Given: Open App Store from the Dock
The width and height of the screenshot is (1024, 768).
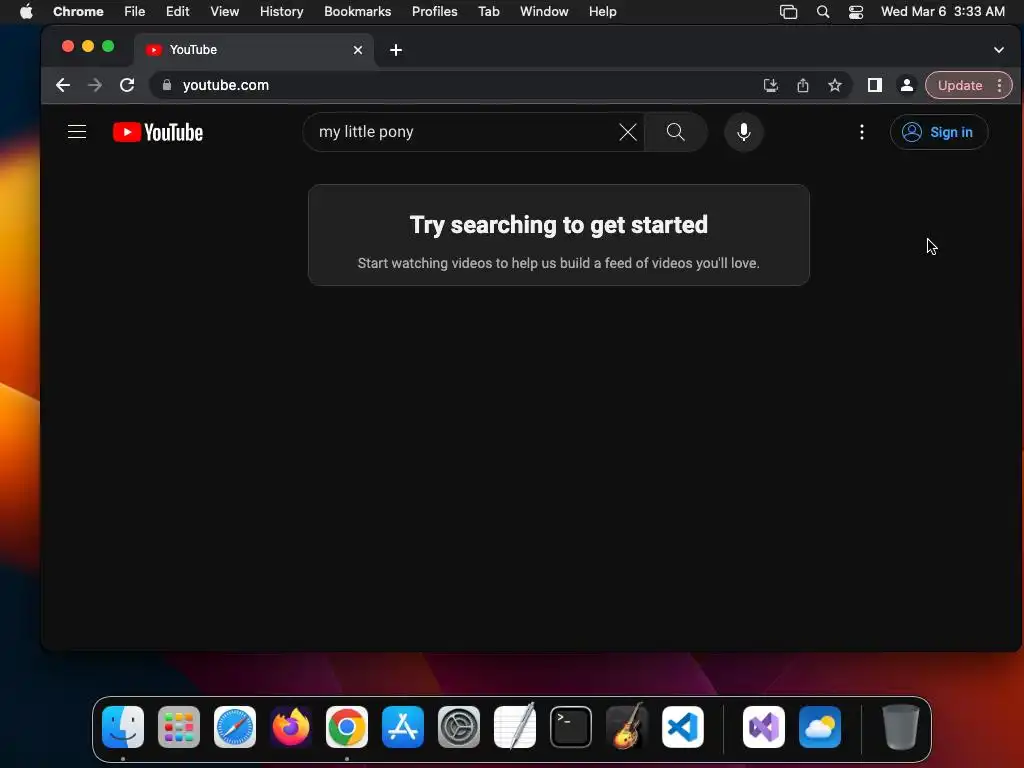Looking at the screenshot, I should pyautogui.click(x=403, y=727).
